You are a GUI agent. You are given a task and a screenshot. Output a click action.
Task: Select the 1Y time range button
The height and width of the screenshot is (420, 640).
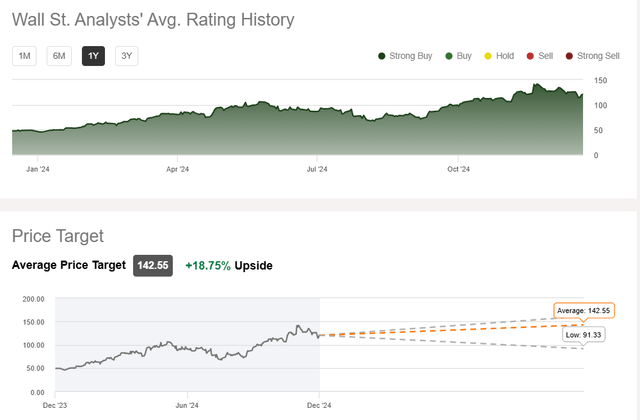(x=93, y=56)
